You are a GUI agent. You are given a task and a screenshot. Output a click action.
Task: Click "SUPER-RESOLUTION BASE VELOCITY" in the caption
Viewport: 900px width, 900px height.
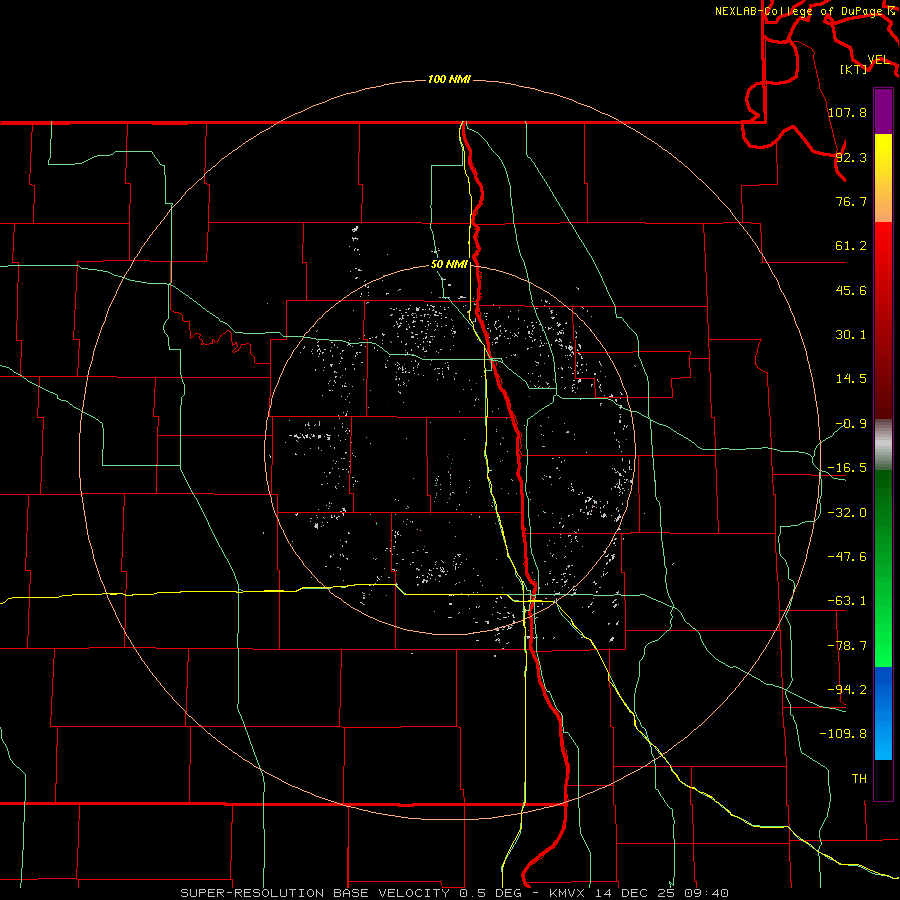click(x=315, y=893)
